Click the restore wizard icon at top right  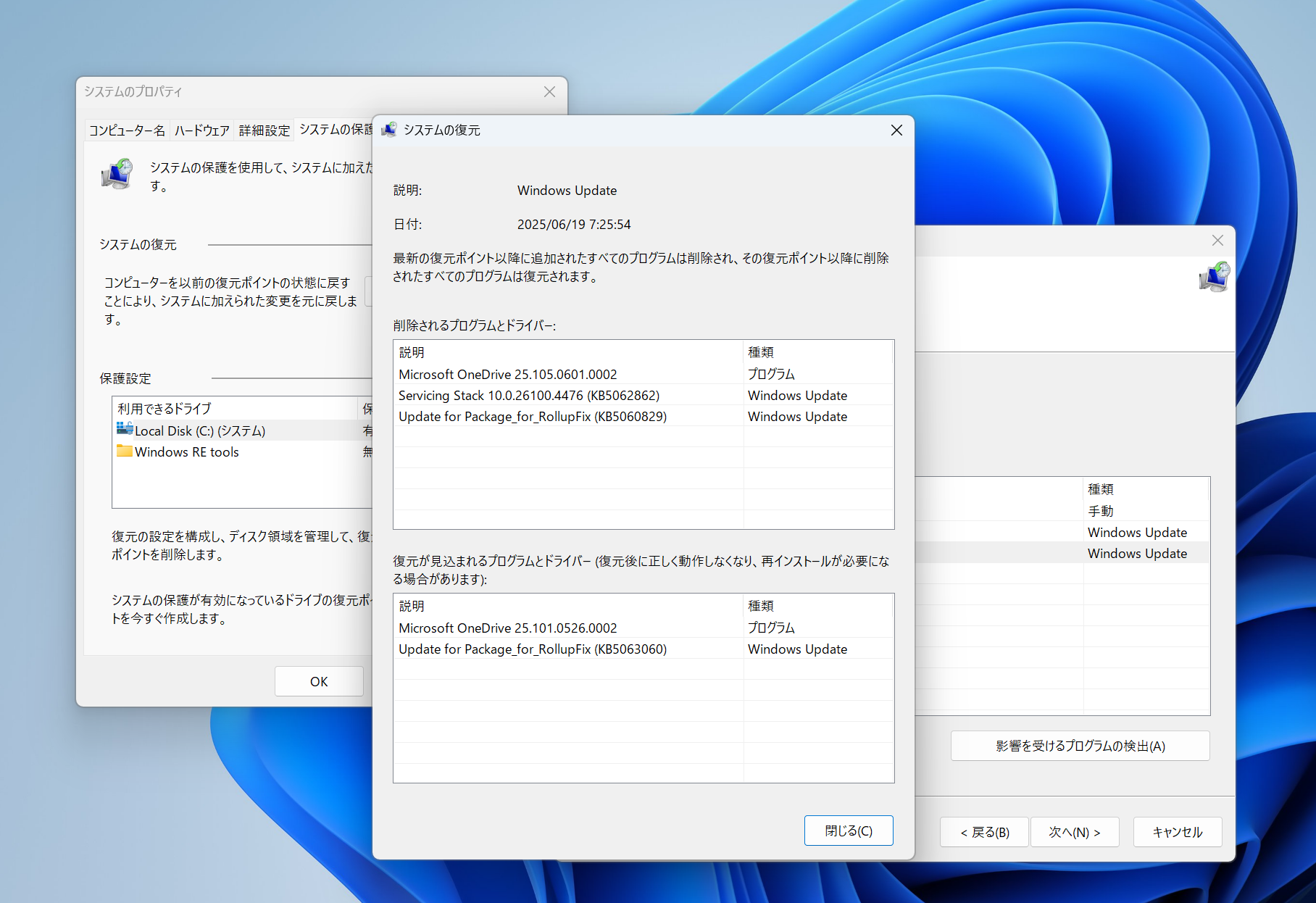pyautogui.click(x=1215, y=278)
